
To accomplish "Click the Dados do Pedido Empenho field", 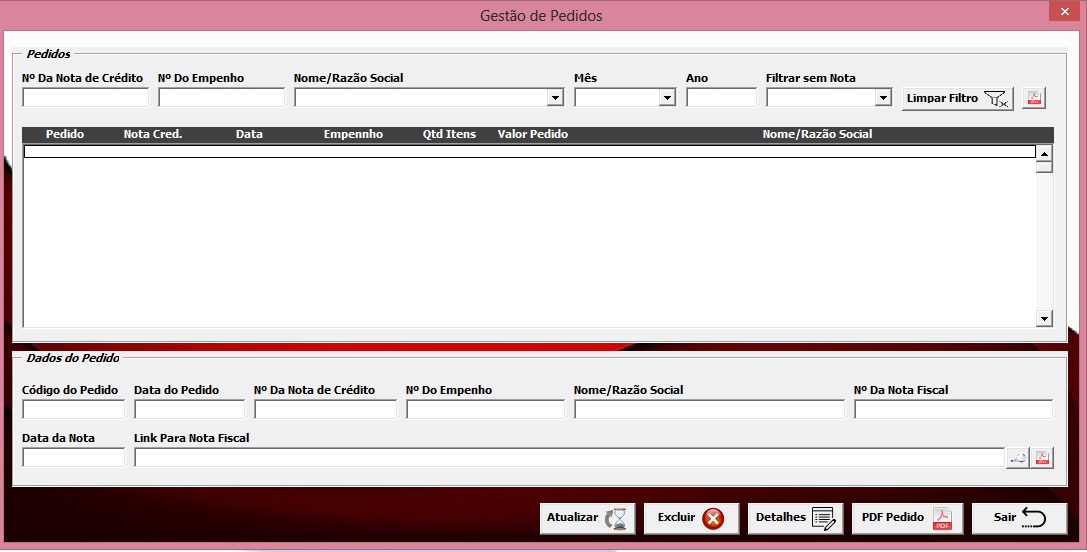I will point(485,409).
